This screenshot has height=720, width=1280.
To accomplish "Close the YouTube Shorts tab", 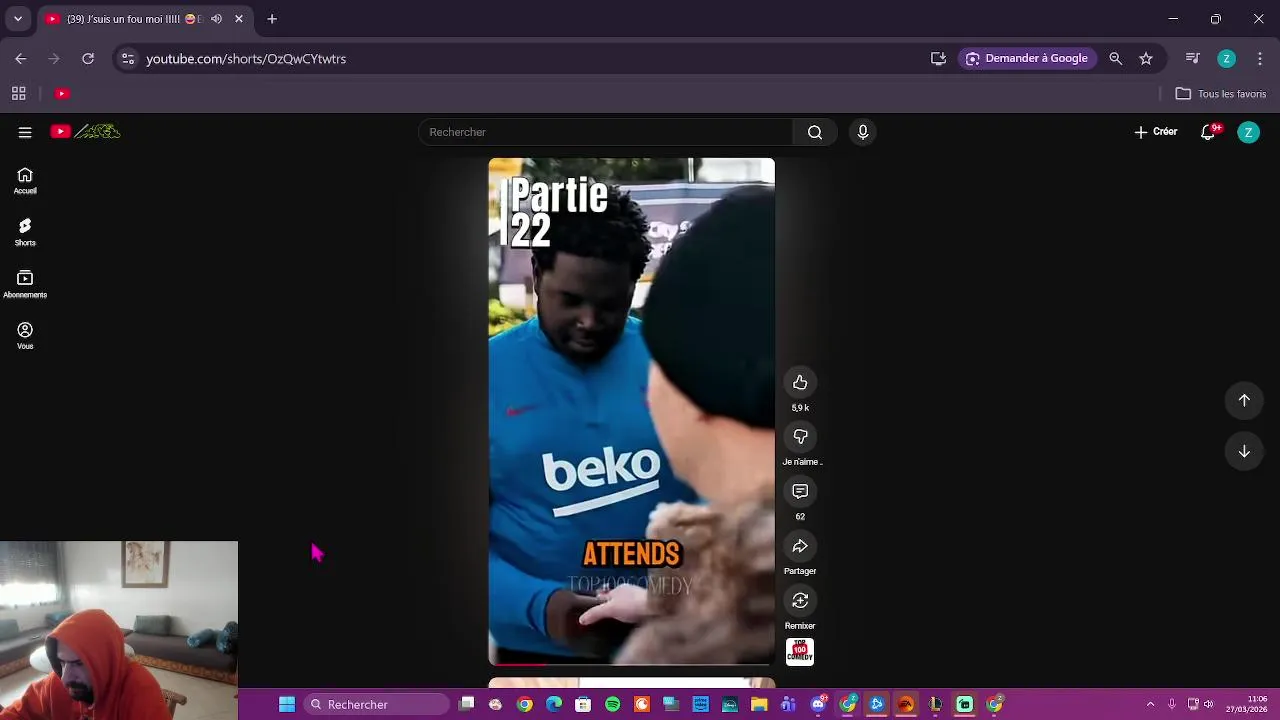I will [239, 19].
